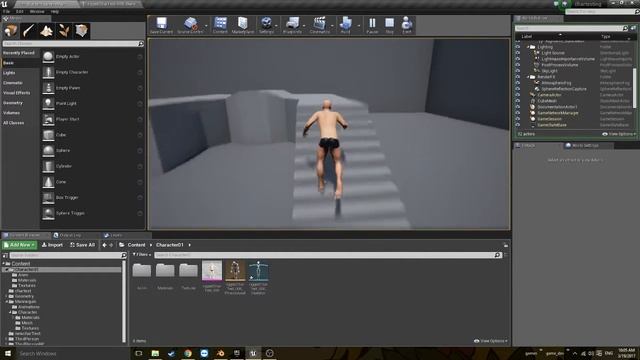Expand the Geometry folder in the tree

click(x=7, y=296)
